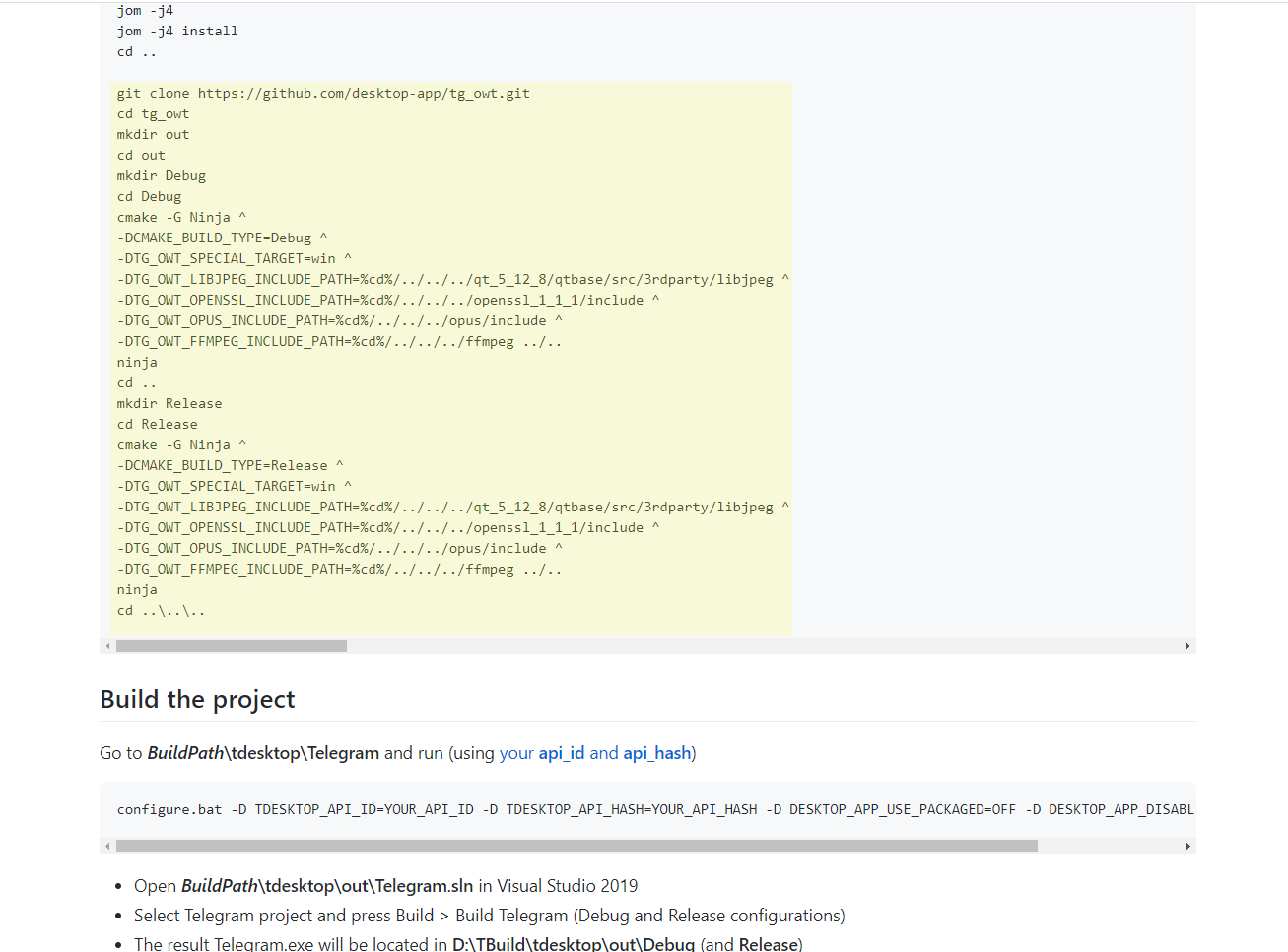This screenshot has width=1288, height=952.
Task: Click the scrollbar thumb under the configure.bat command
Action: click(x=576, y=846)
